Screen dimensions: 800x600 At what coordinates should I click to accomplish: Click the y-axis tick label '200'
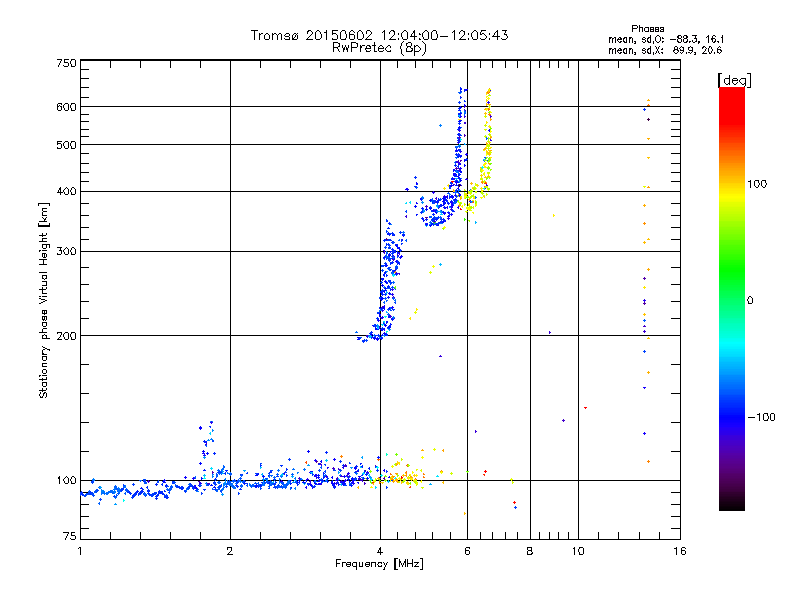[x=66, y=336]
